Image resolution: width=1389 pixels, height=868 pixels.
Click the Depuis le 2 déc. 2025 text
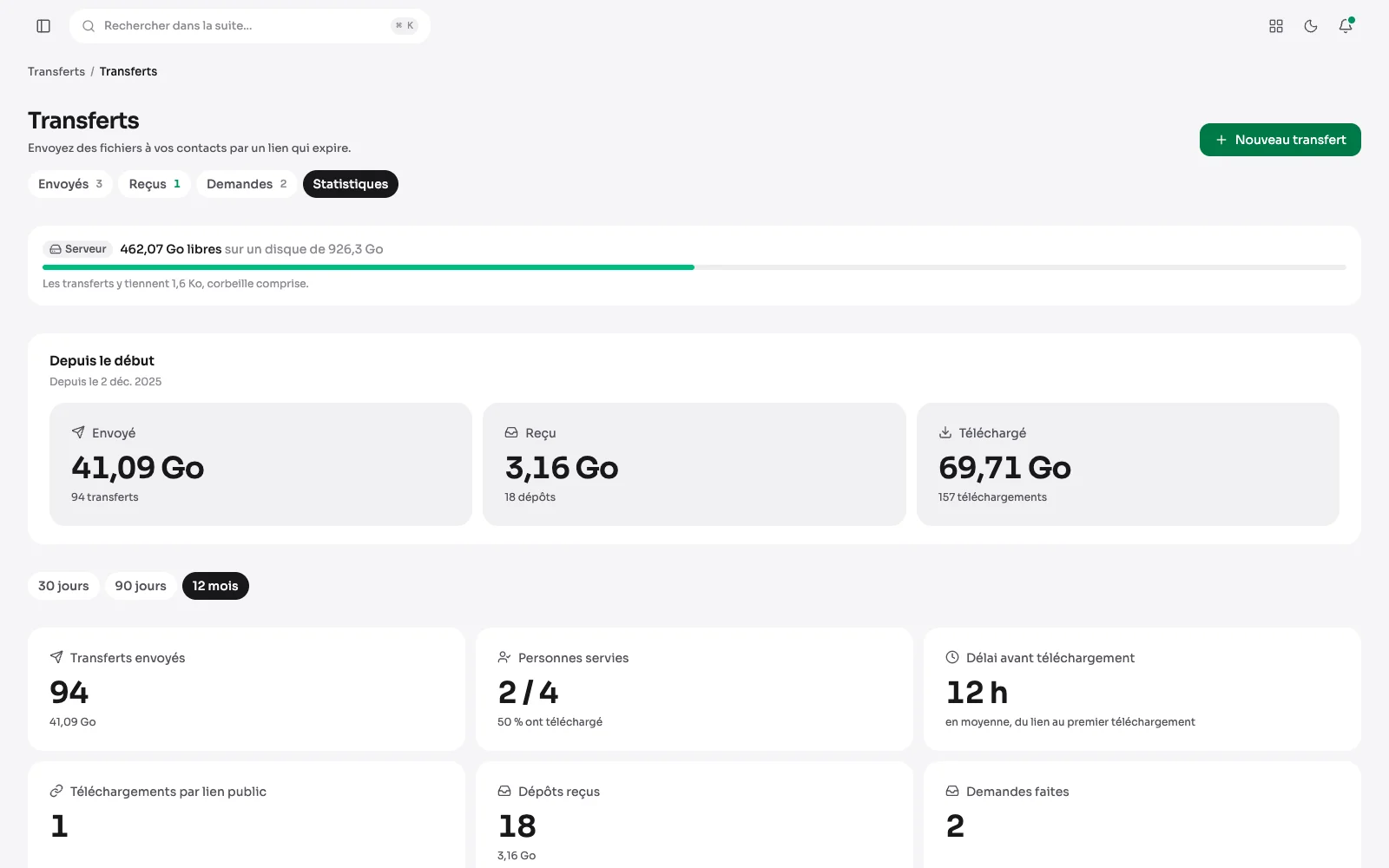[105, 382]
